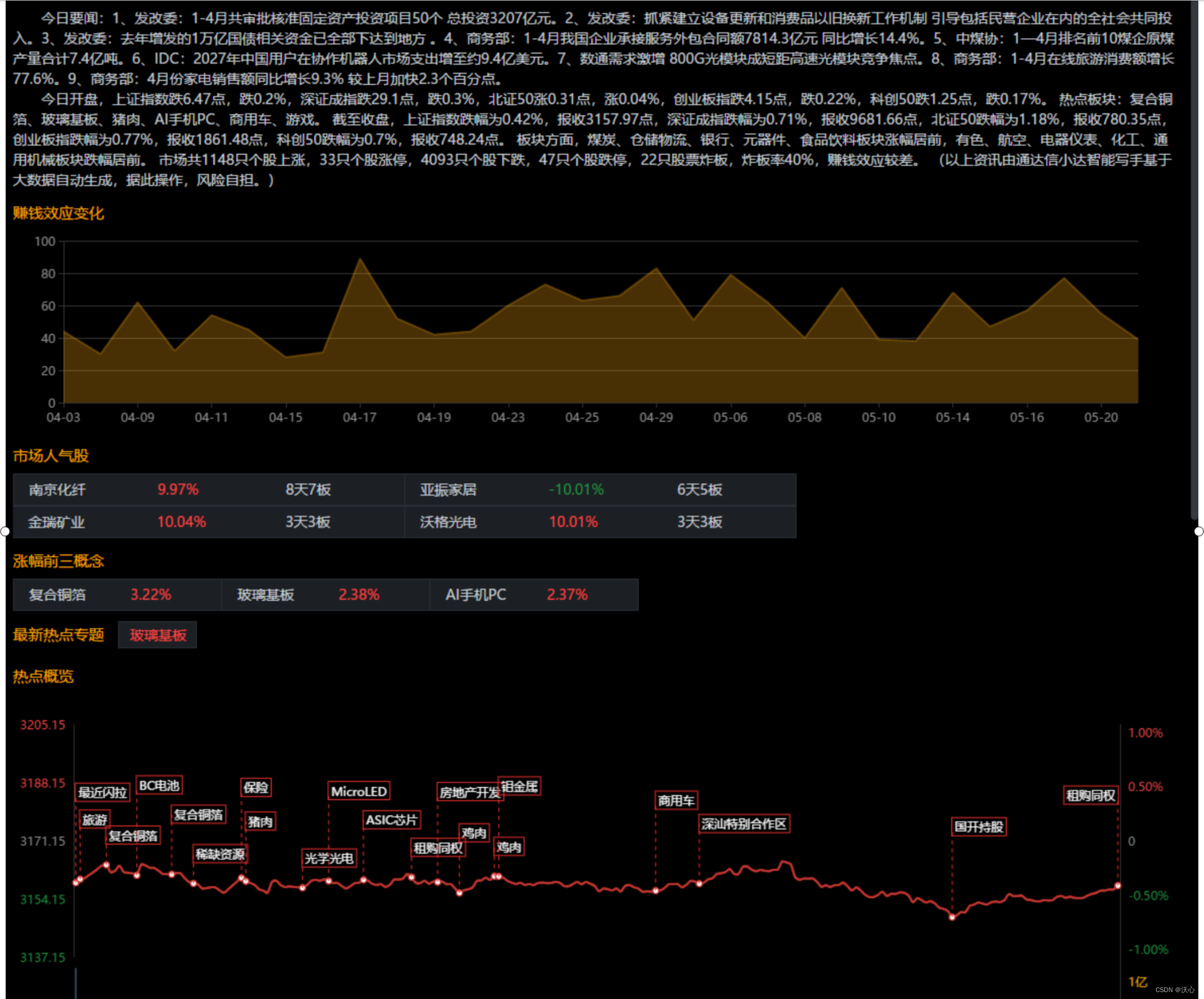Click the 04-17 peak on profit-effect chart
Image resolution: width=1204 pixels, height=999 pixels.
point(360,259)
